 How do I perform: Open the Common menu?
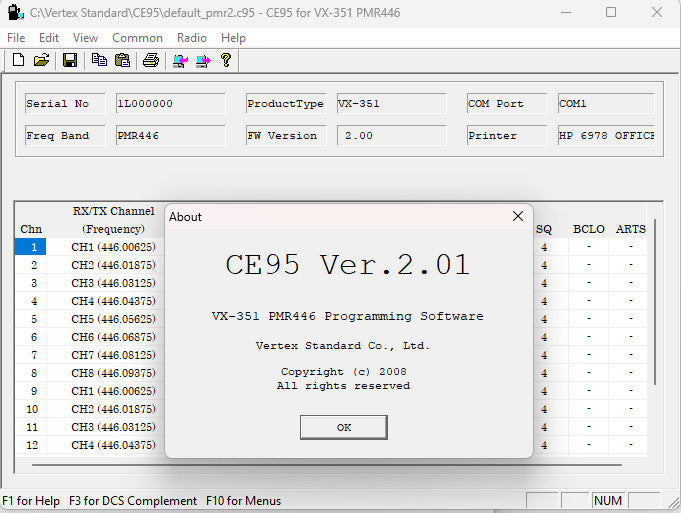click(137, 38)
